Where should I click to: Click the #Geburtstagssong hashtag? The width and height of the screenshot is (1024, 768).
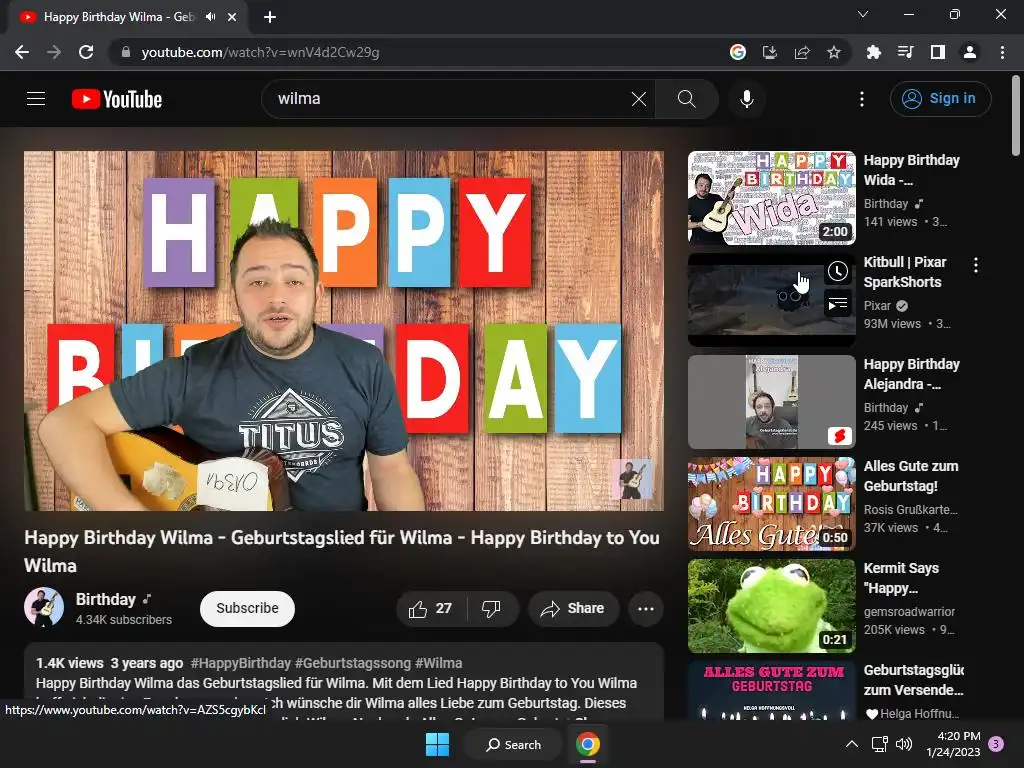click(353, 663)
